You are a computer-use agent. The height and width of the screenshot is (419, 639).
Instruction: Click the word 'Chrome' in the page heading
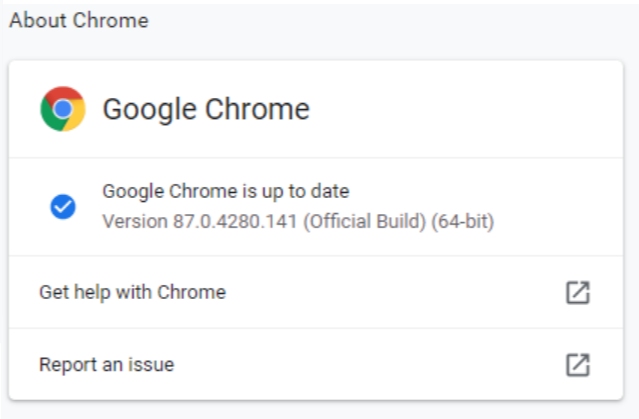pos(111,20)
